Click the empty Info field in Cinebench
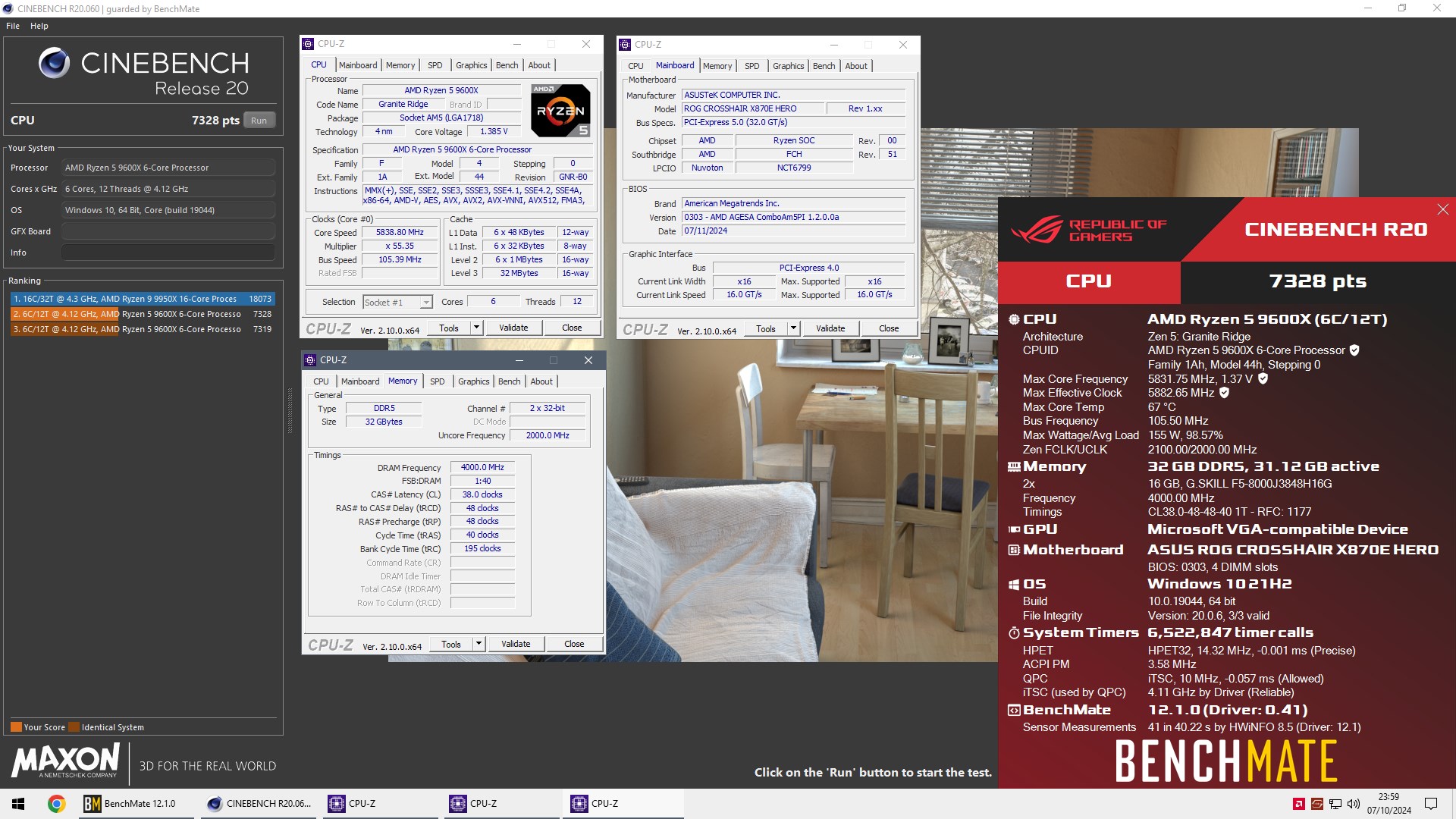The image size is (1456, 819). pos(168,253)
